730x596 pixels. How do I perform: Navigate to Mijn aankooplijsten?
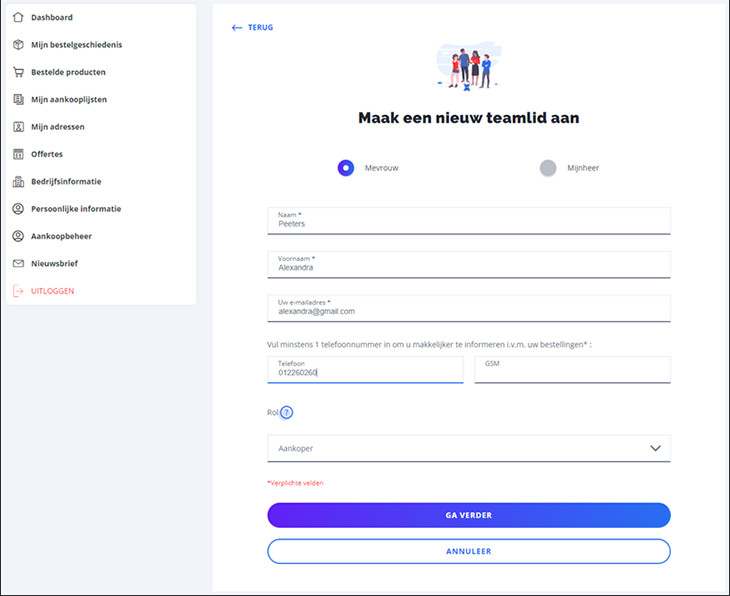[69, 99]
